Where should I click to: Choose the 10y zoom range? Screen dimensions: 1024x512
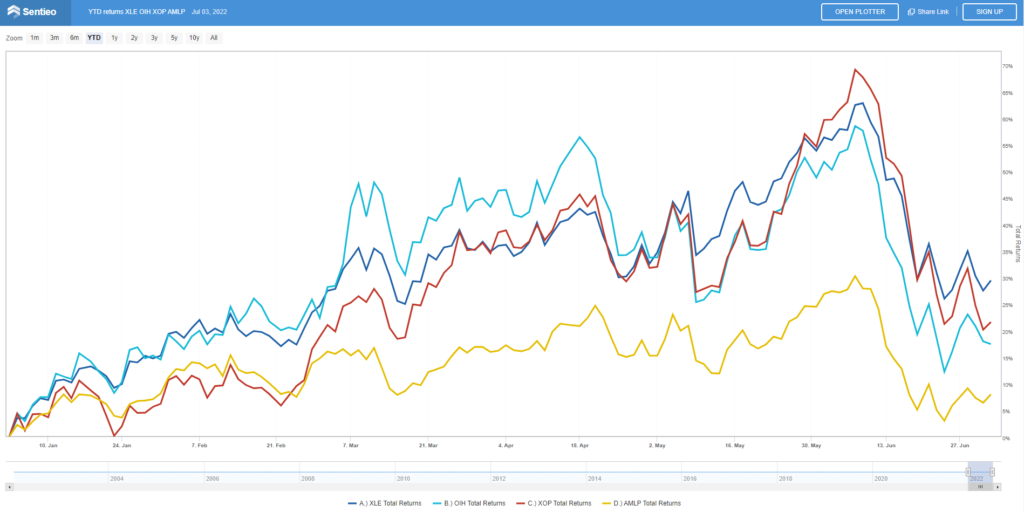(x=194, y=38)
